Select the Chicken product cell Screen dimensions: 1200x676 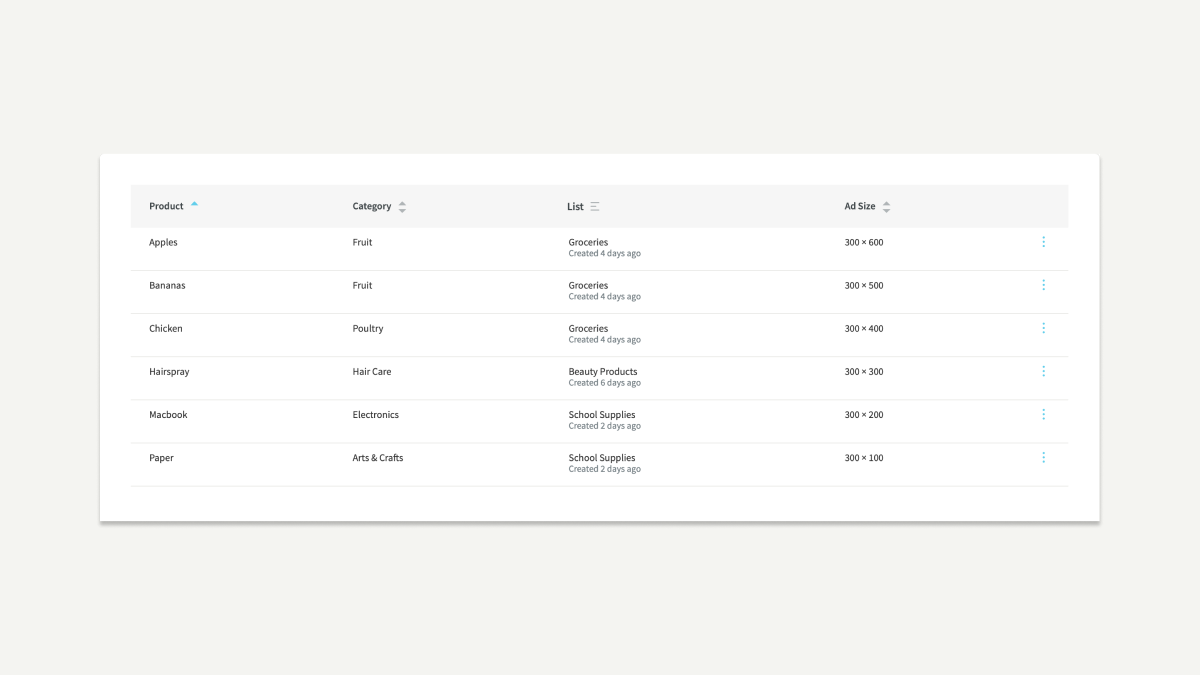(166, 328)
